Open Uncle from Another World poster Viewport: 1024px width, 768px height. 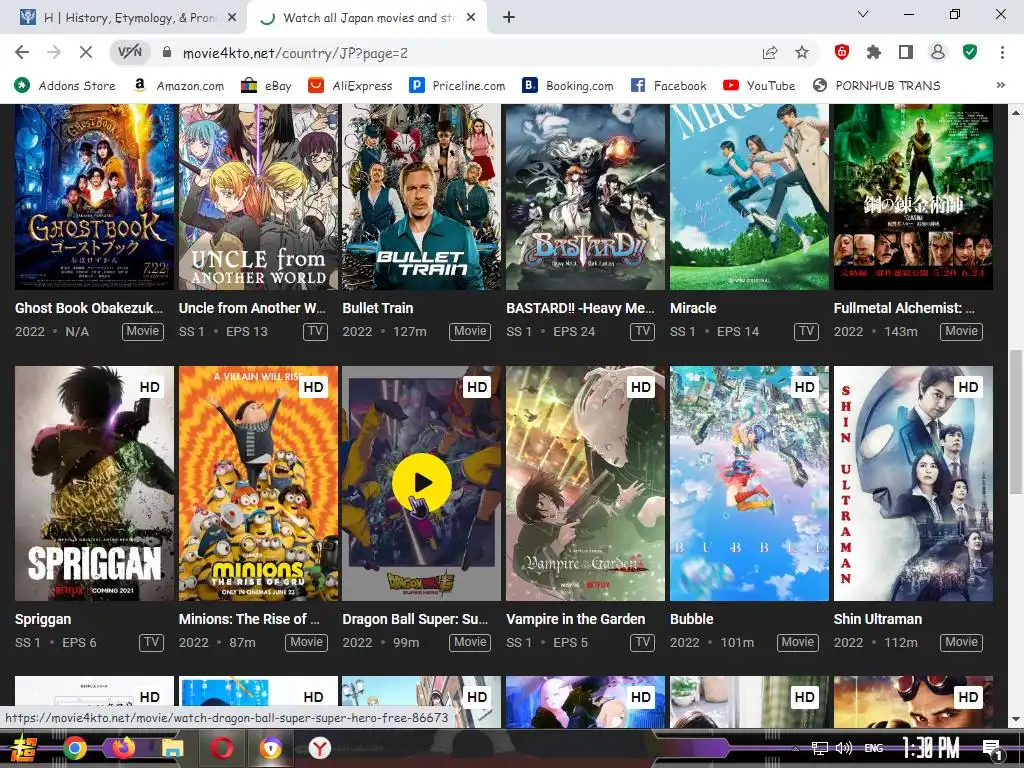(x=258, y=197)
